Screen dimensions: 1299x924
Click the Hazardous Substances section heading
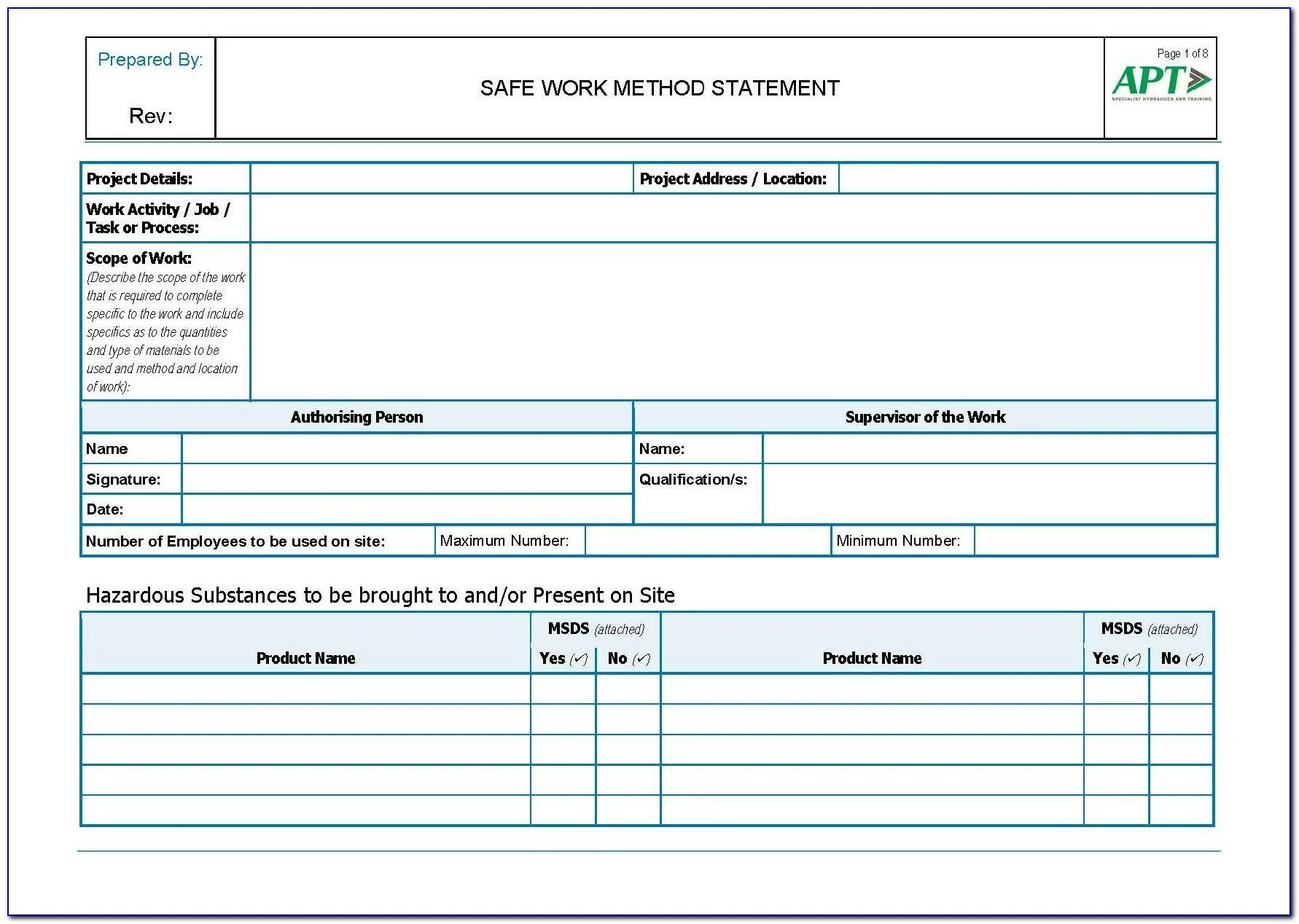(381, 595)
